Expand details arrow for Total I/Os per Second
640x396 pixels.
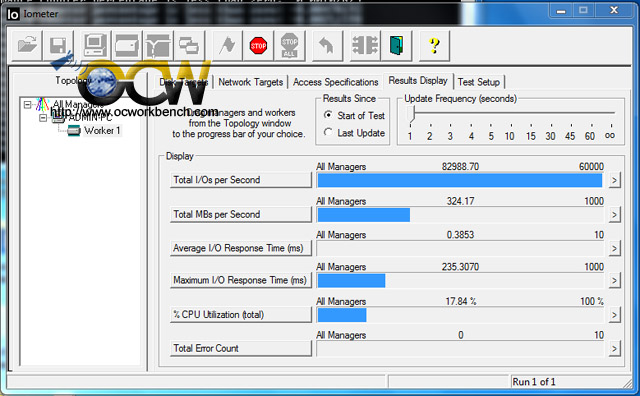(614, 180)
